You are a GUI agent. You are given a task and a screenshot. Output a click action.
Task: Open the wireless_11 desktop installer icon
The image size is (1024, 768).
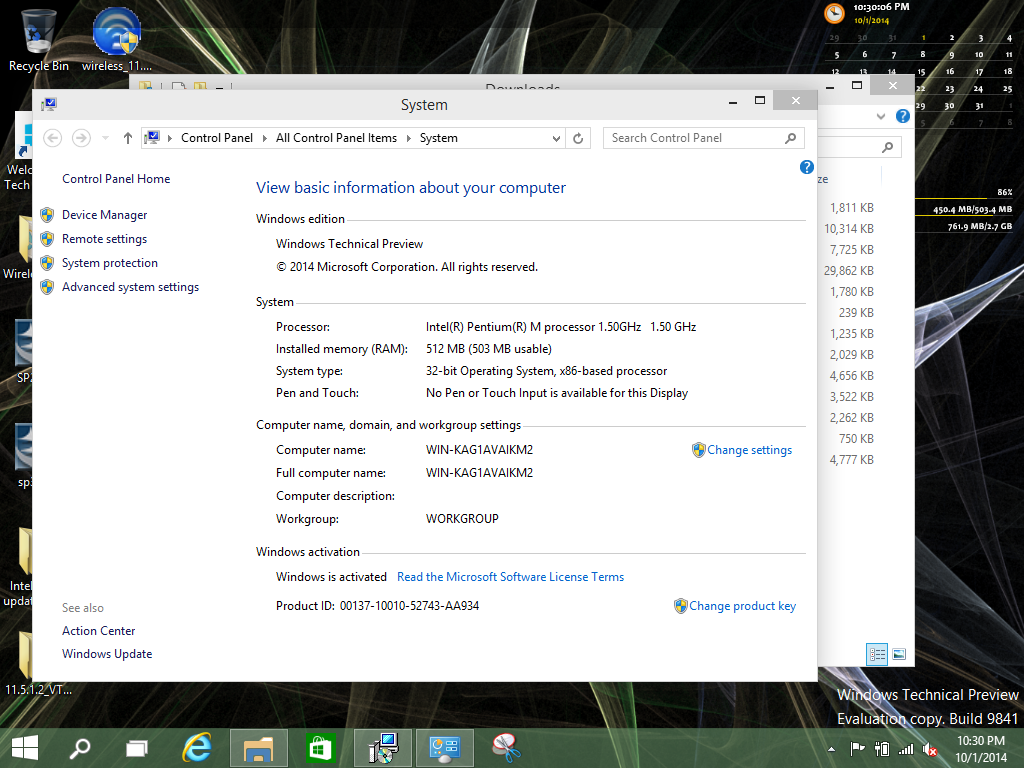(116, 39)
